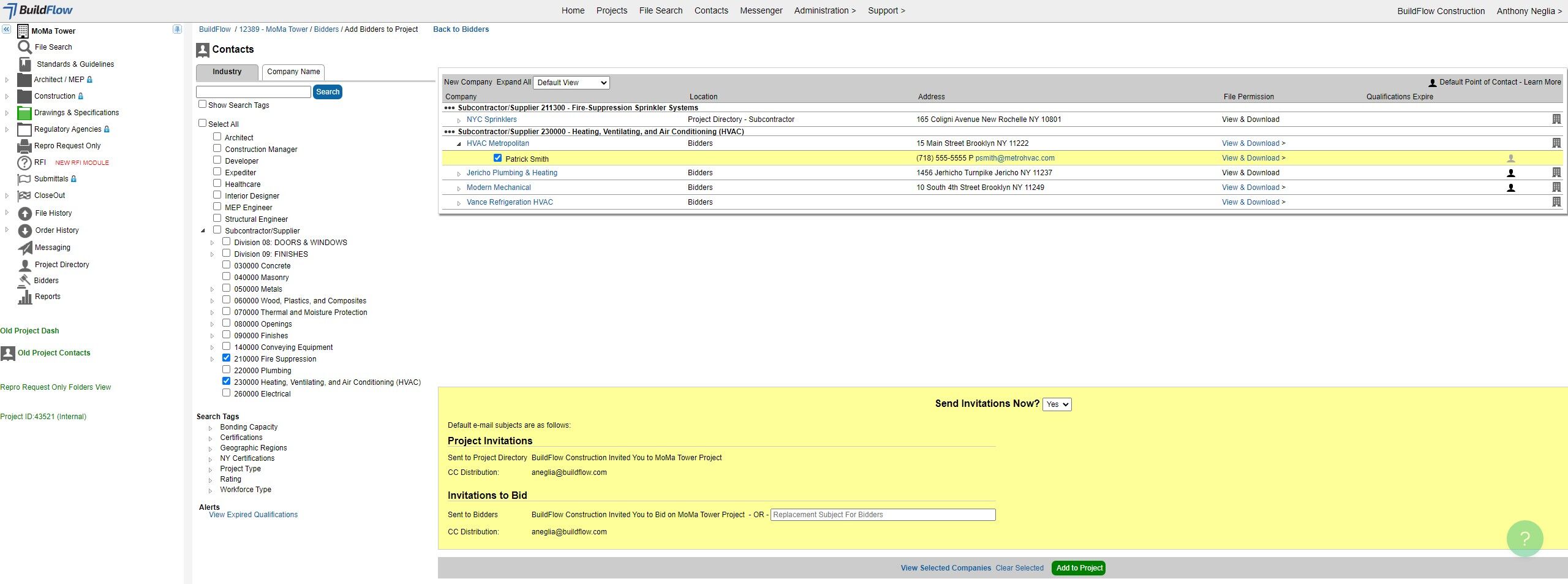The width and height of the screenshot is (1568, 584).
Task: Tick the Construction Manager checkbox
Action: coord(217,148)
